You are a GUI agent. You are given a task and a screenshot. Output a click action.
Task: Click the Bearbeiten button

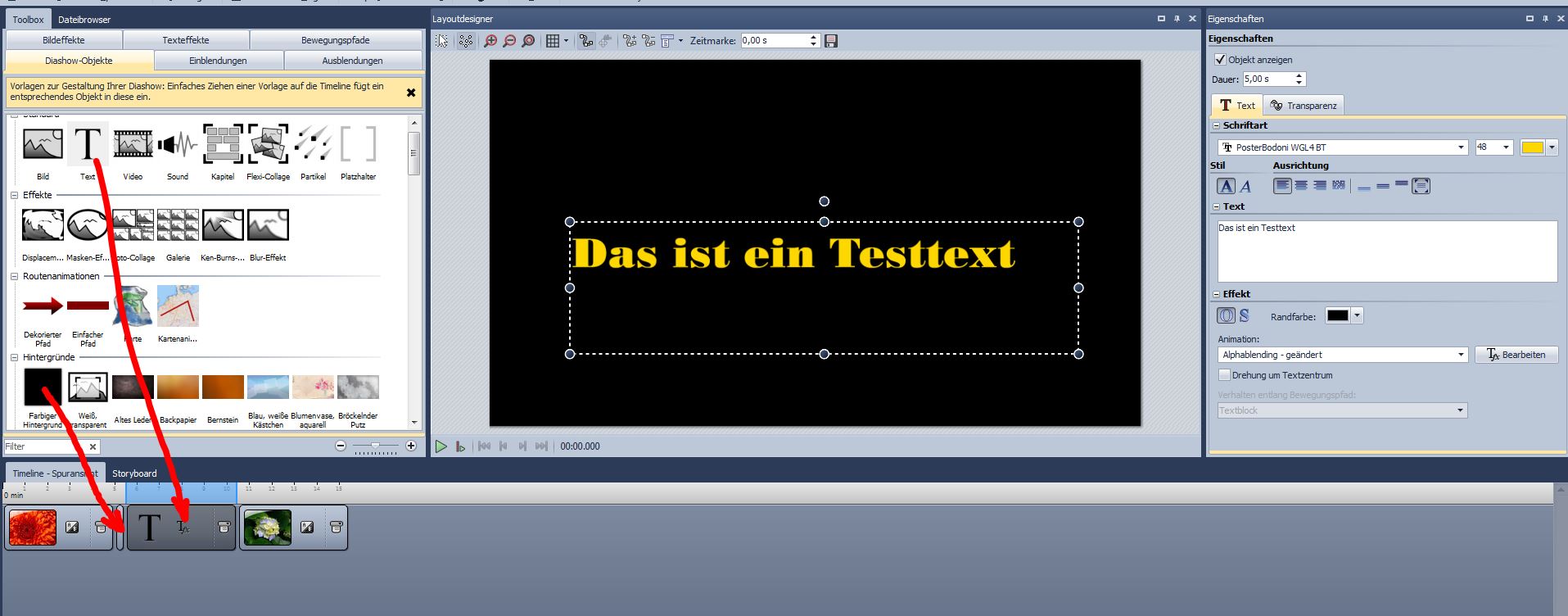pyautogui.click(x=1516, y=355)
